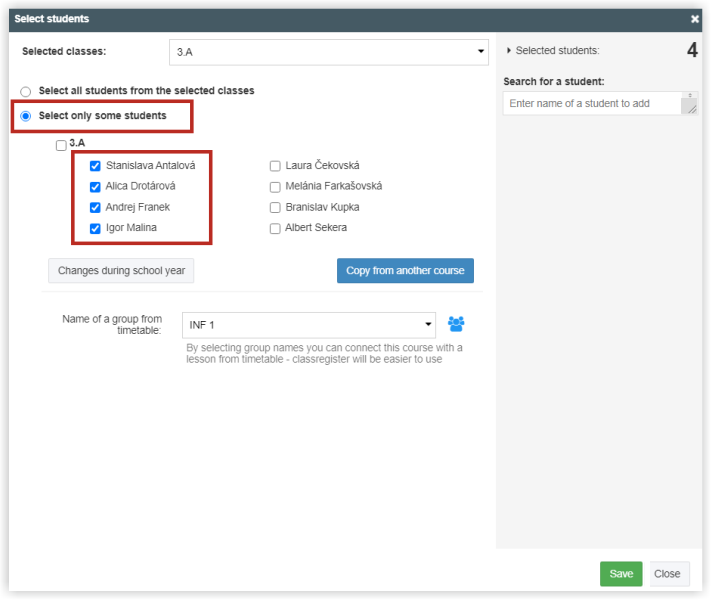711x600 pixels.
Task: Open the group from timetable dropdown
Action: pyautogui.click(x=309, y=325)
